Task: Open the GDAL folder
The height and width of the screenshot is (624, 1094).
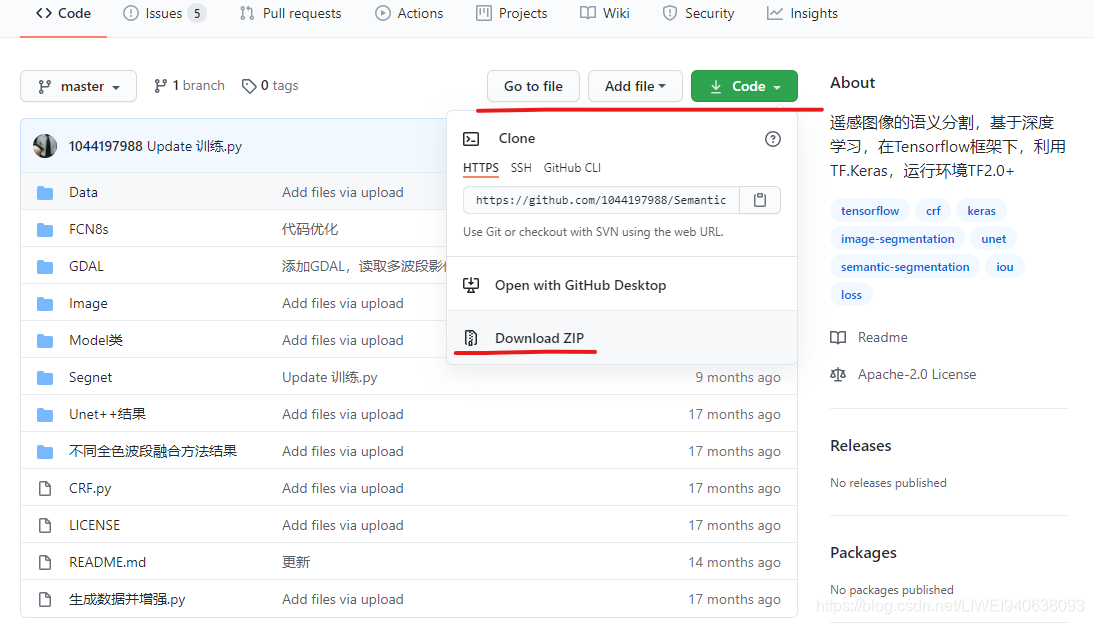Action: (86, 266)
